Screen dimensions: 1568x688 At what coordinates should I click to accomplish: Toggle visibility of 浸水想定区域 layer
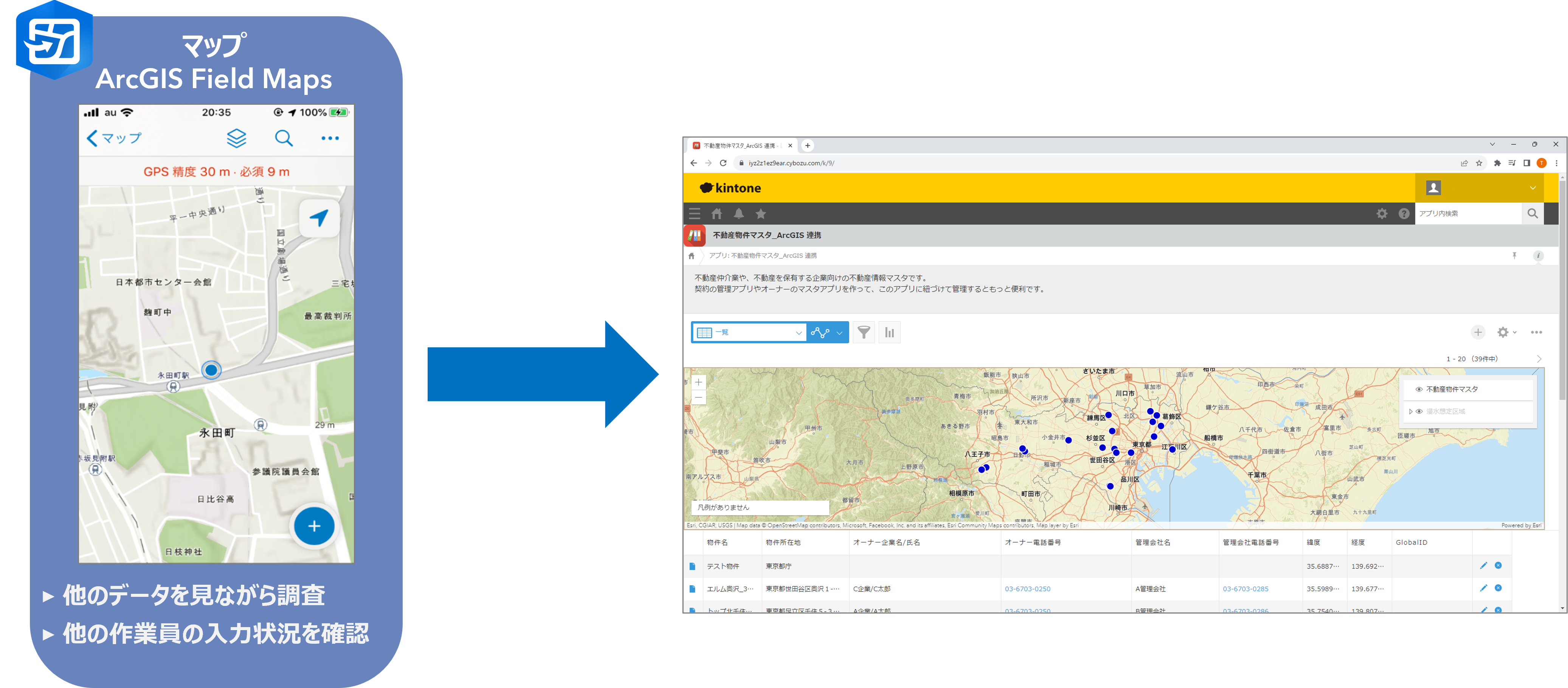pyautogui.click(x=1419, y=412)
